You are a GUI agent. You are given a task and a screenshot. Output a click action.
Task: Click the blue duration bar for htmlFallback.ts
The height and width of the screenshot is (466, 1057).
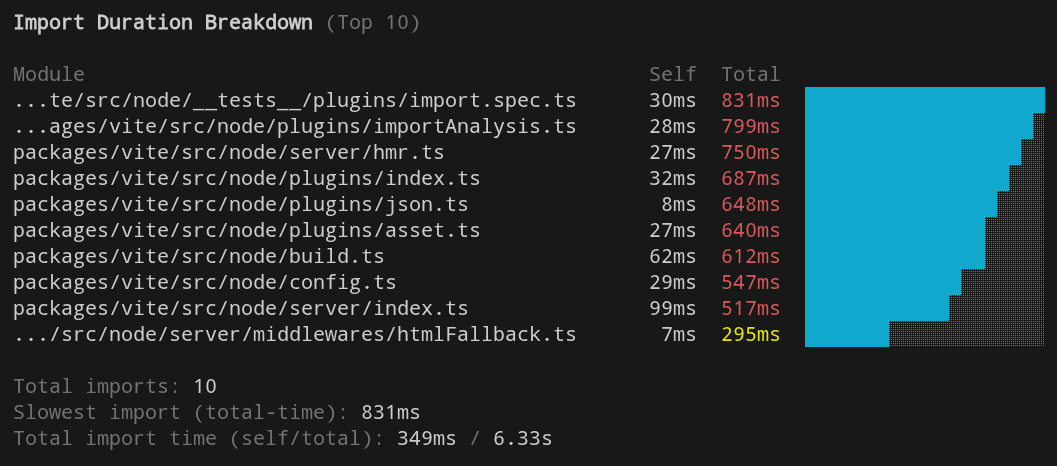coord(846,334)
